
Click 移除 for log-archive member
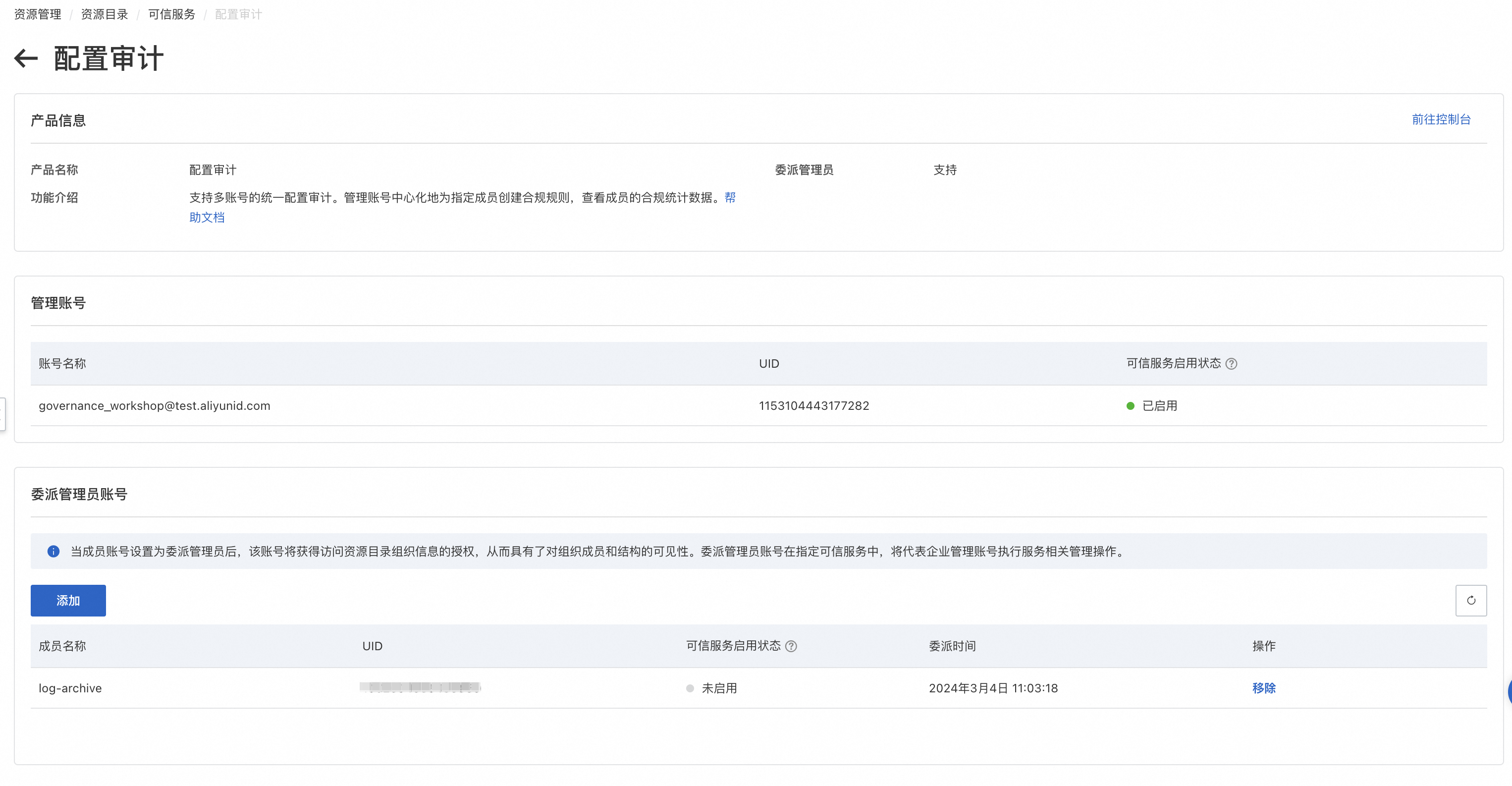coord(1263,687)
